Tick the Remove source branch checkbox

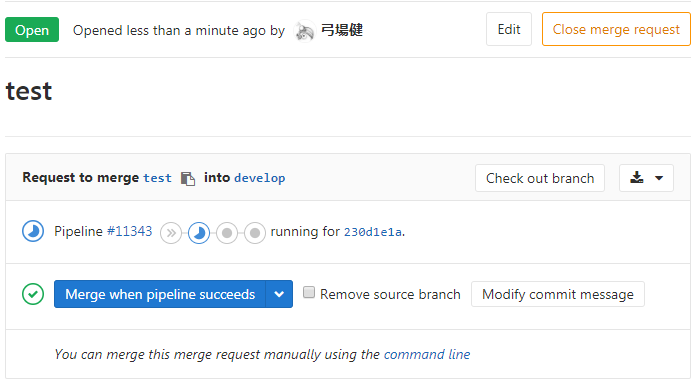tap(309, 292)
